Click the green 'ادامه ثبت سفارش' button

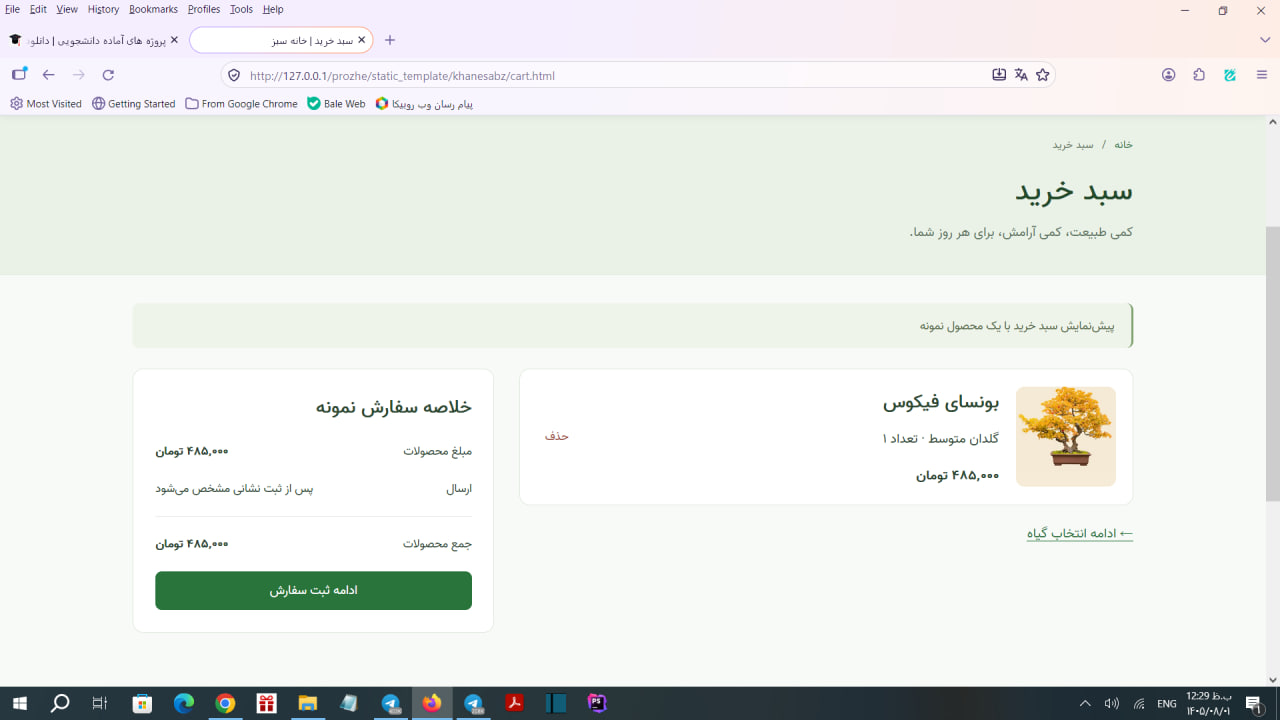point(313,591)
